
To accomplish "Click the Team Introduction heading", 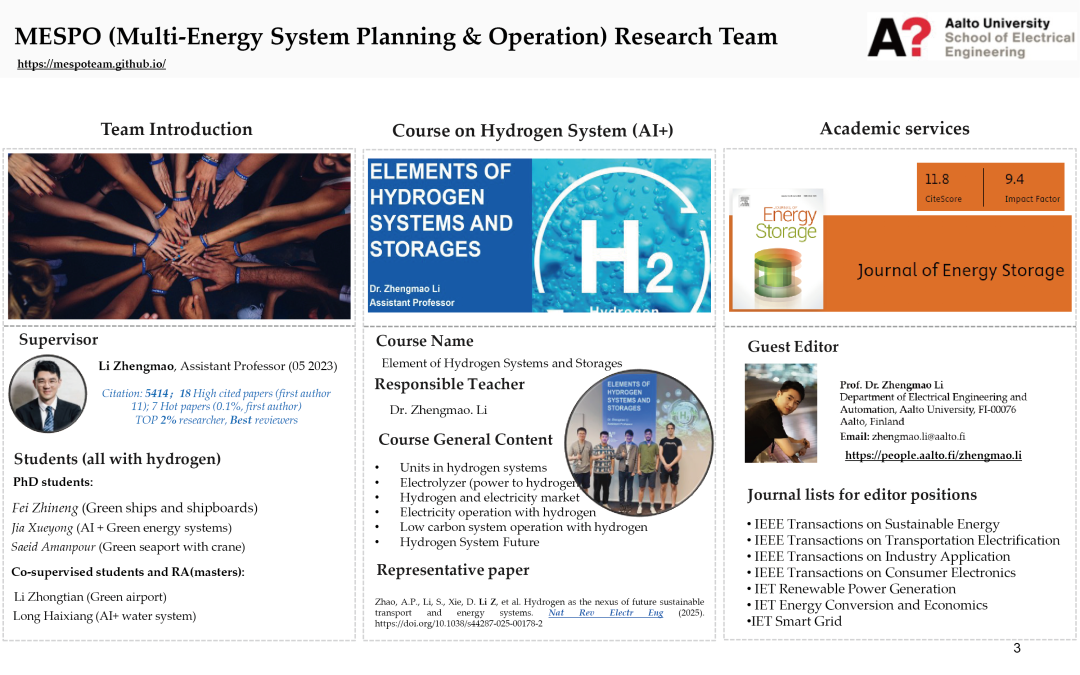I will point(176,129).
